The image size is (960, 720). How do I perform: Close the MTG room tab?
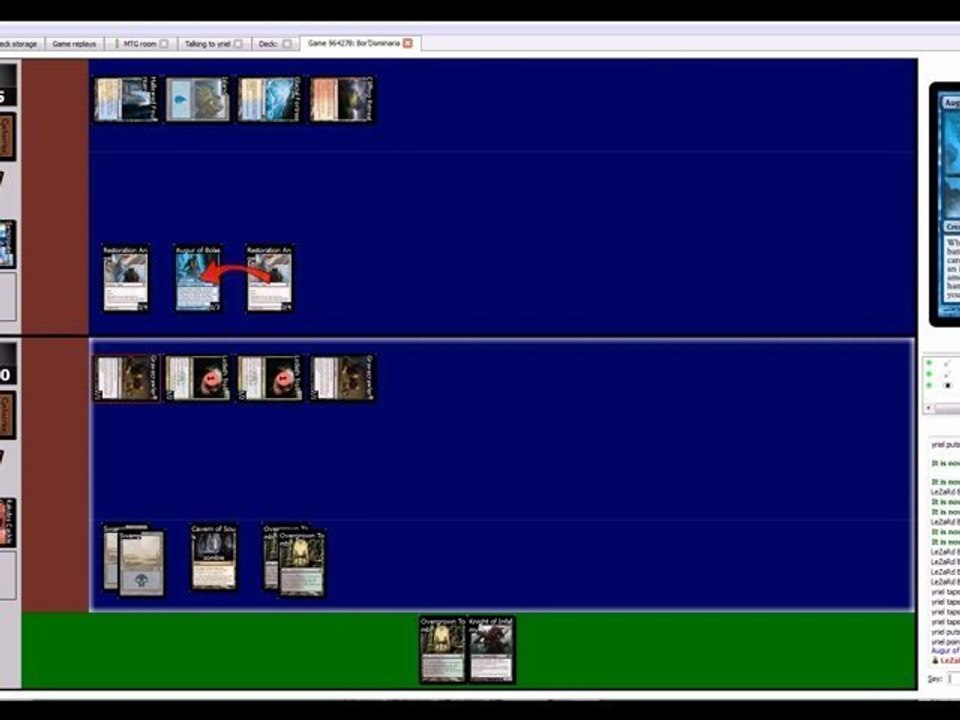coord(164,43)
